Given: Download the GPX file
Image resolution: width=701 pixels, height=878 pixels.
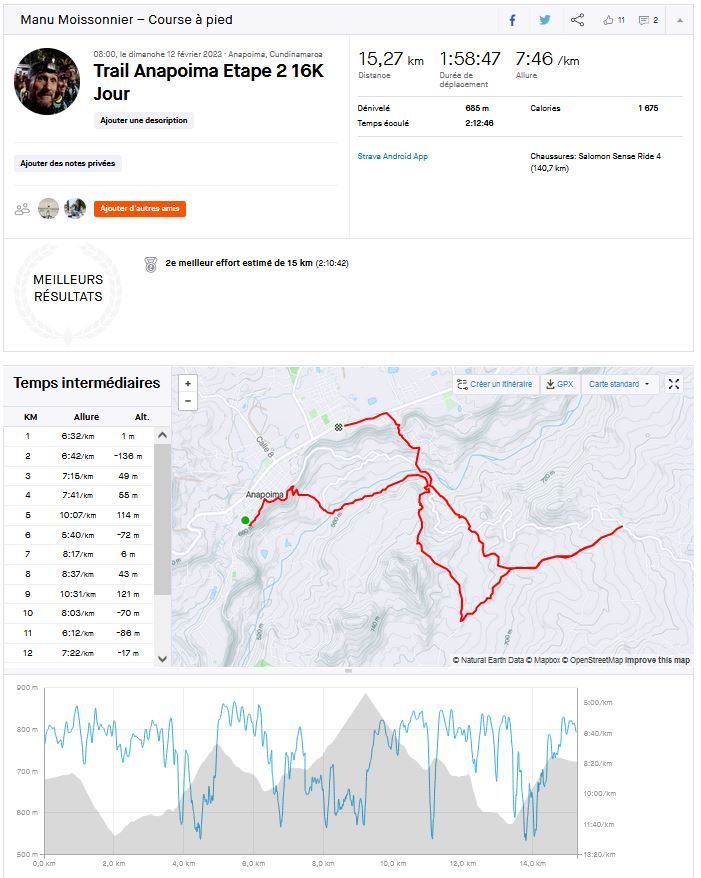Looking at the screenshot, I should pos(559,384).
